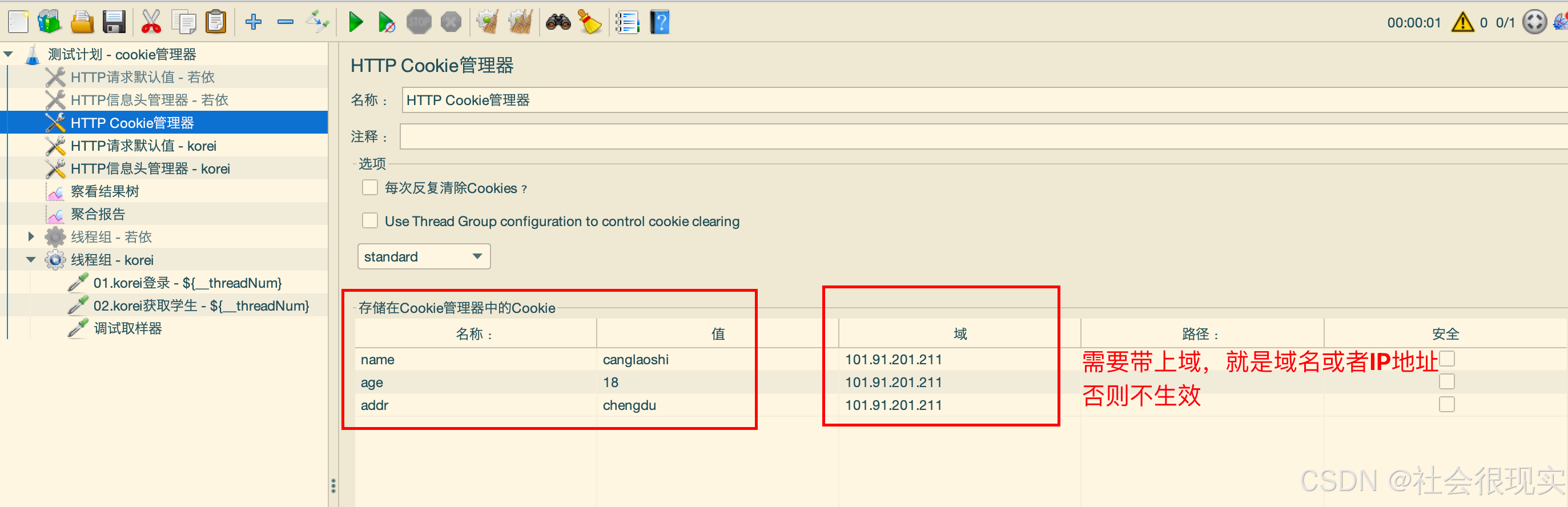Select the cookie name cell "age"
Viewport: 1568px width, 507px height.
476,382
